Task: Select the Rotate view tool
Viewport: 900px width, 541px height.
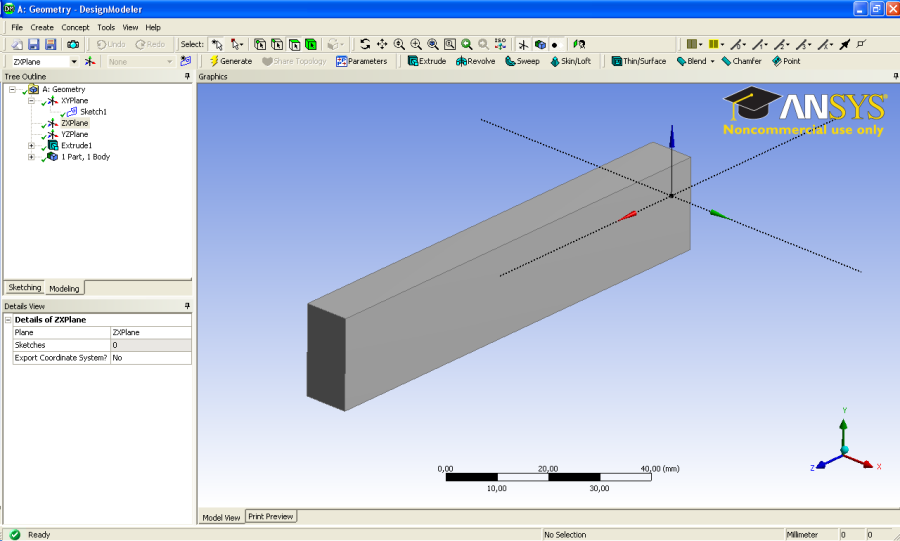Action: (365, 44)
